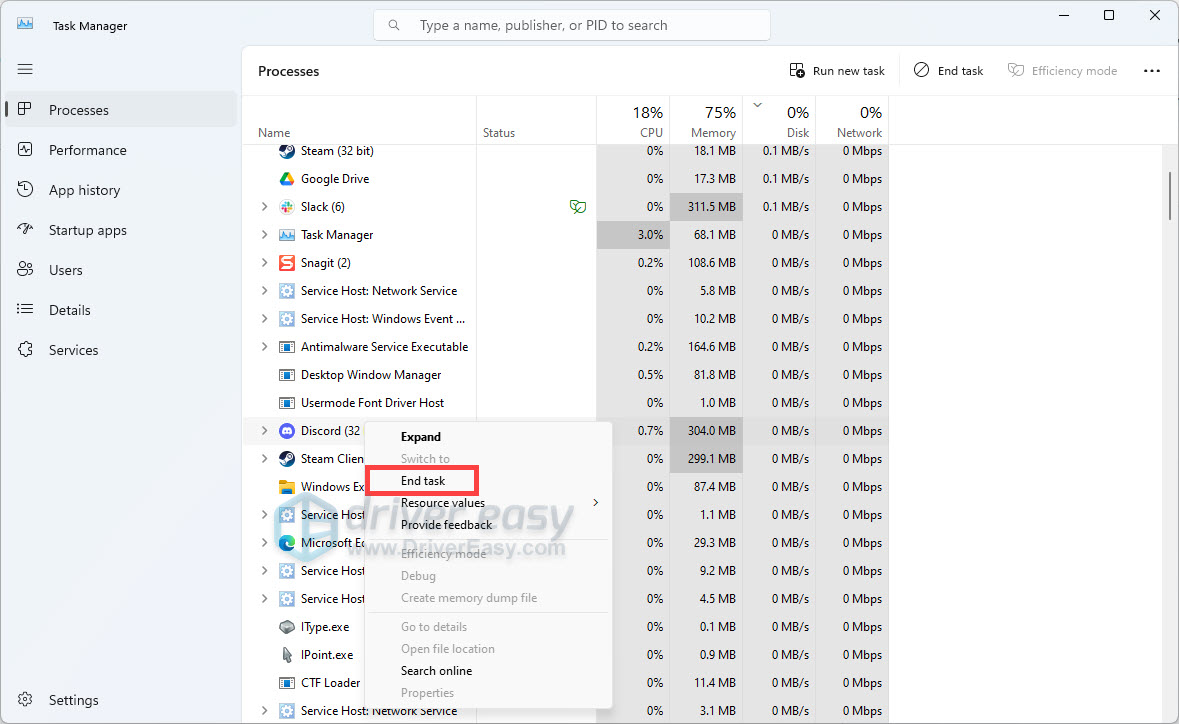Select End task in the context menu
The image size is (1179, 724).
point(421,480)
